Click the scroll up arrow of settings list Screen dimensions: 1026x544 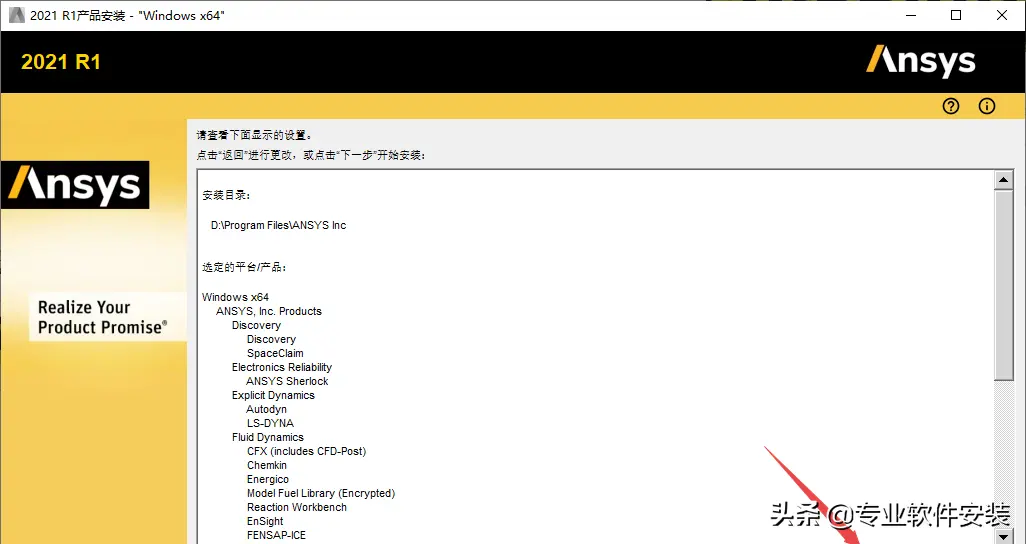pyautogui.click(x=1003, y=179)
